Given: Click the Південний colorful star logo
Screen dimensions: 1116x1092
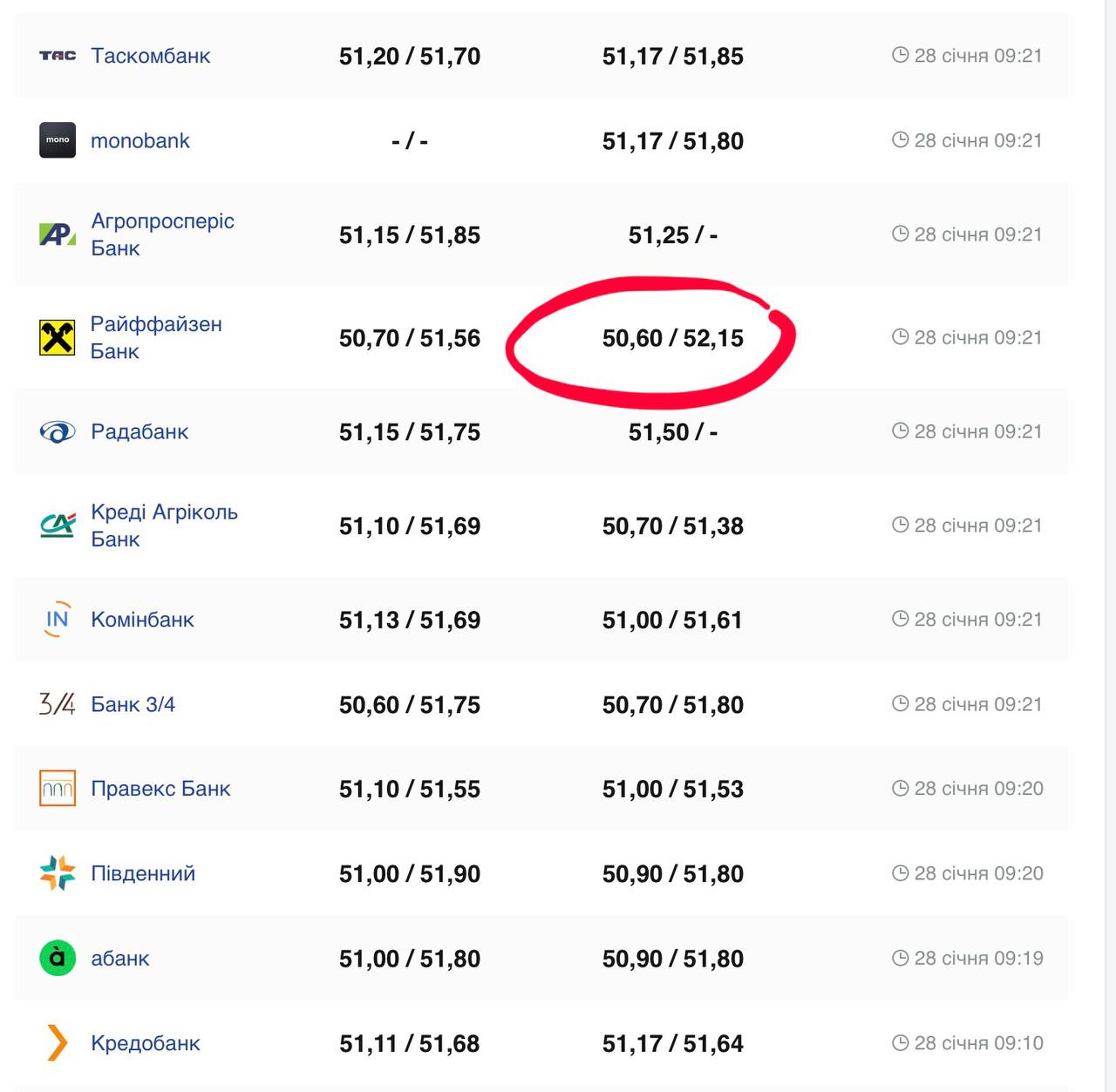Looking at the screenshot, I should (x=58, y=873).
